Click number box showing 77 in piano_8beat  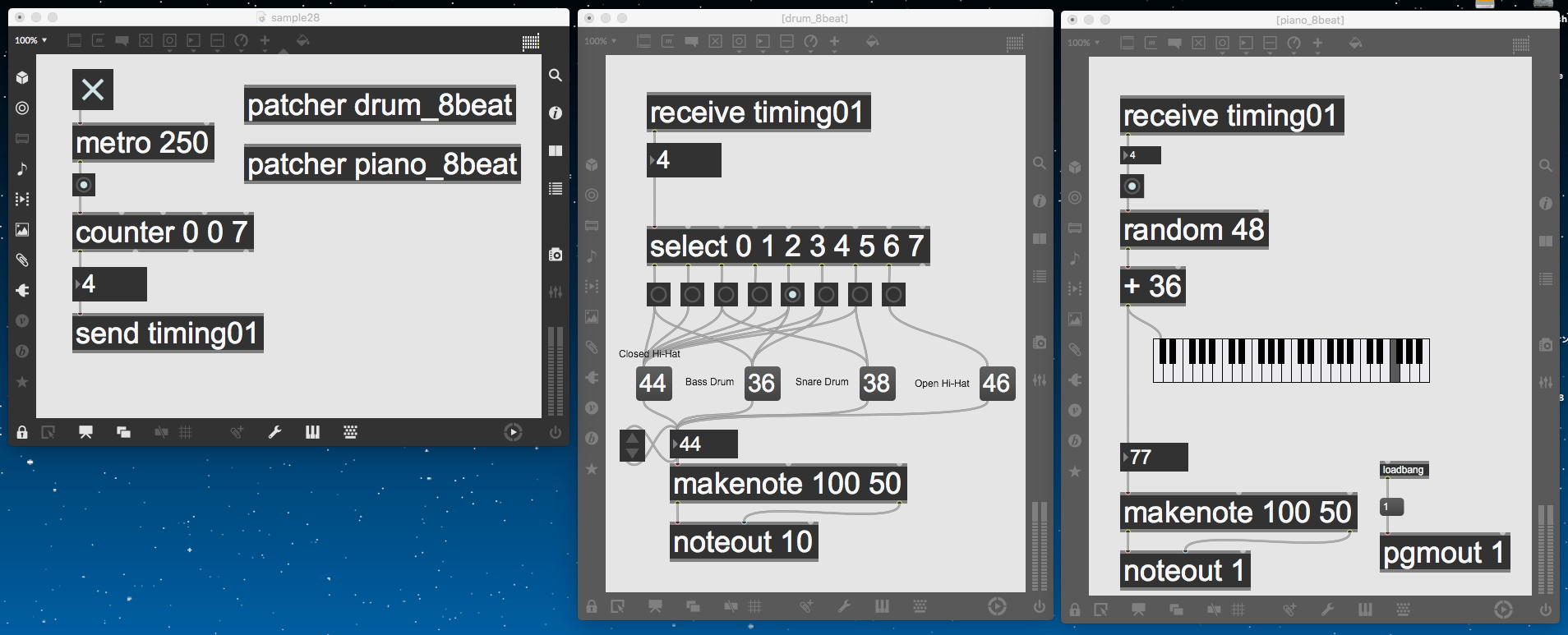tap(1154, 458)
